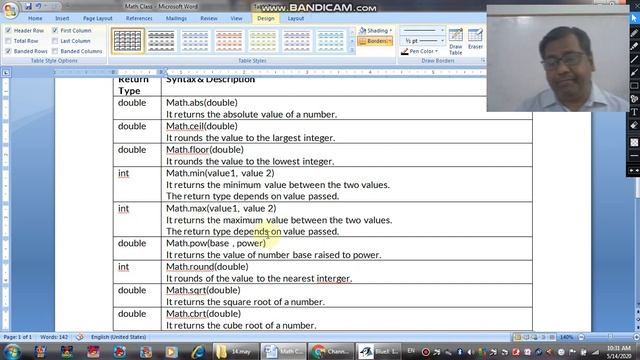Apply the red accent table style thumbnail
Screen dimensions: 640x360
[229, 41]
